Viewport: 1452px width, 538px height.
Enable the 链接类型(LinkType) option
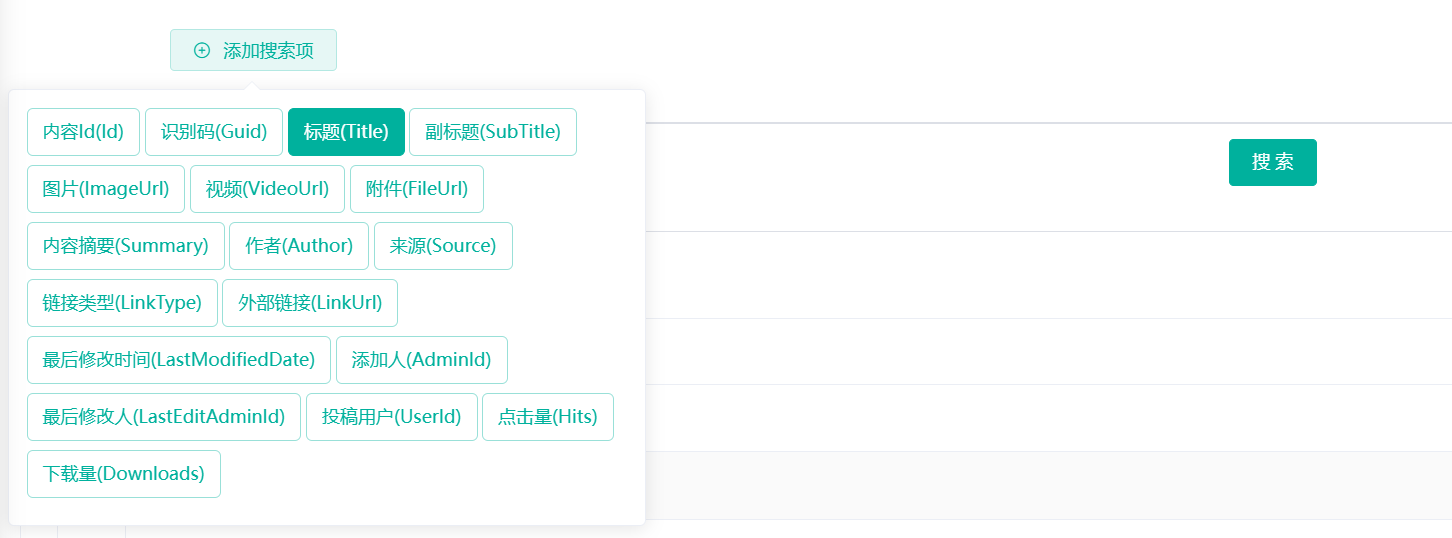[x=122, y=303]
